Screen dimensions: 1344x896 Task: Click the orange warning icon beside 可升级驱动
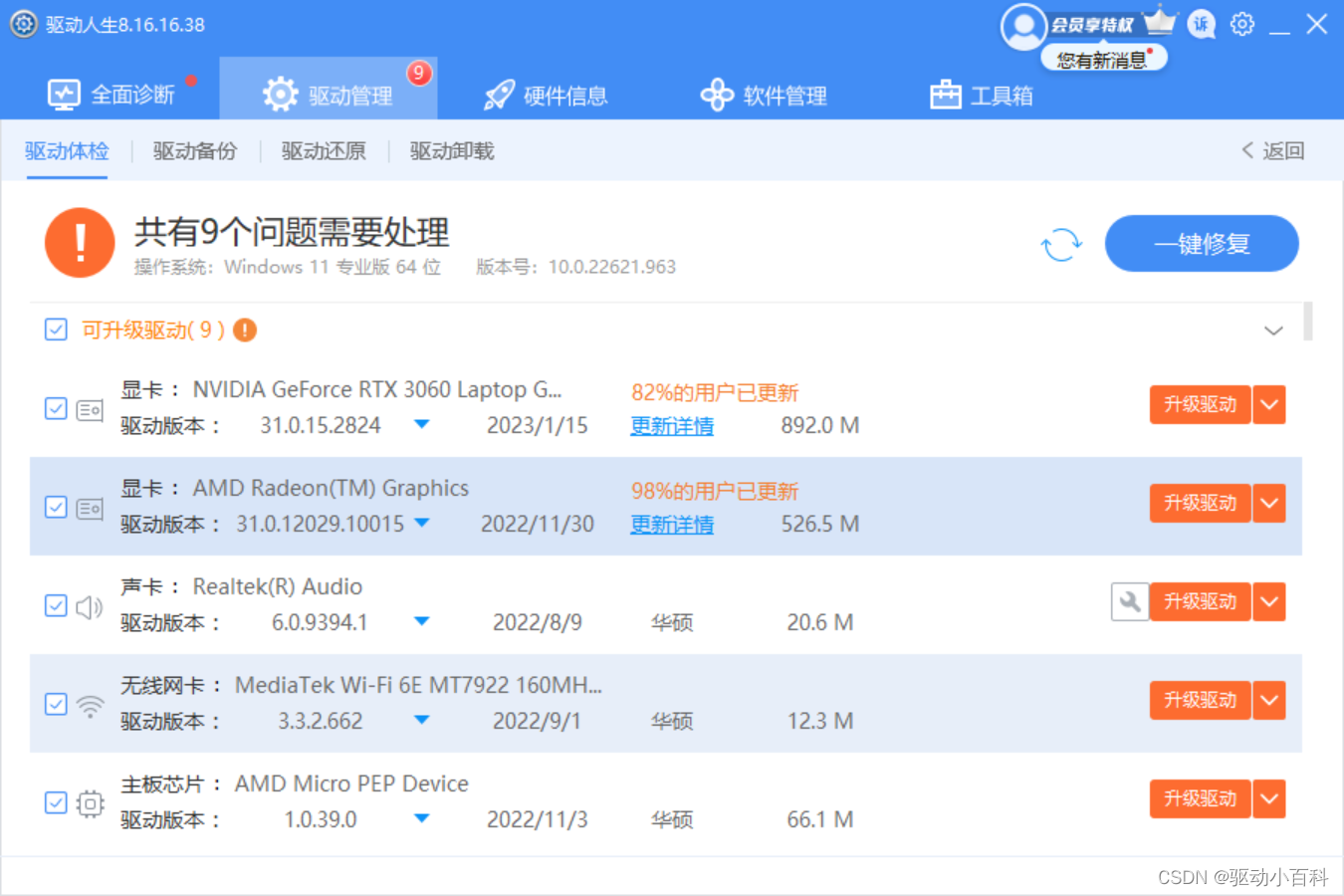245,330
